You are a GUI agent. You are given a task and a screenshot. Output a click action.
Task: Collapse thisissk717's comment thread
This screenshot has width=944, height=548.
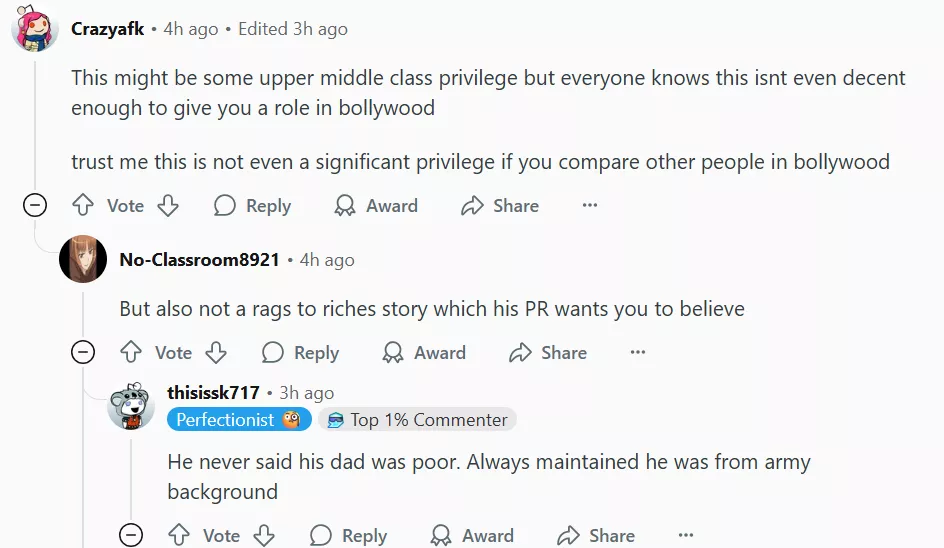[131, 536]
